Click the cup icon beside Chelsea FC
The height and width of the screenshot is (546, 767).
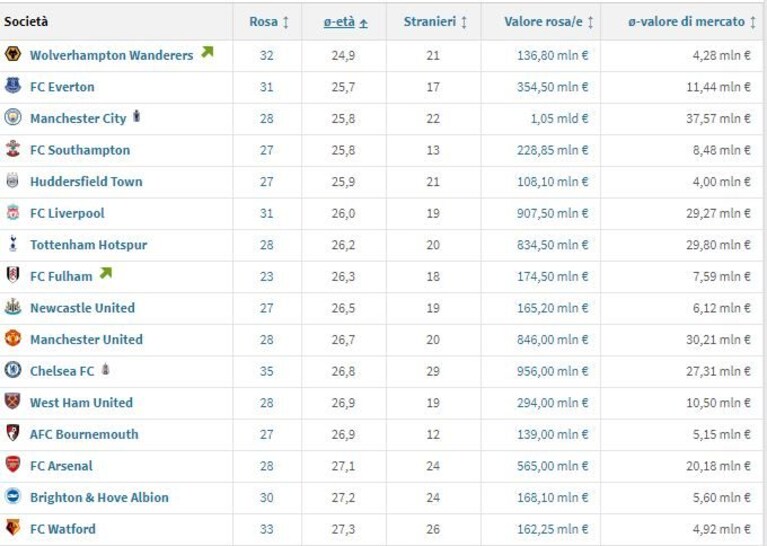click(x=105, y=369)
